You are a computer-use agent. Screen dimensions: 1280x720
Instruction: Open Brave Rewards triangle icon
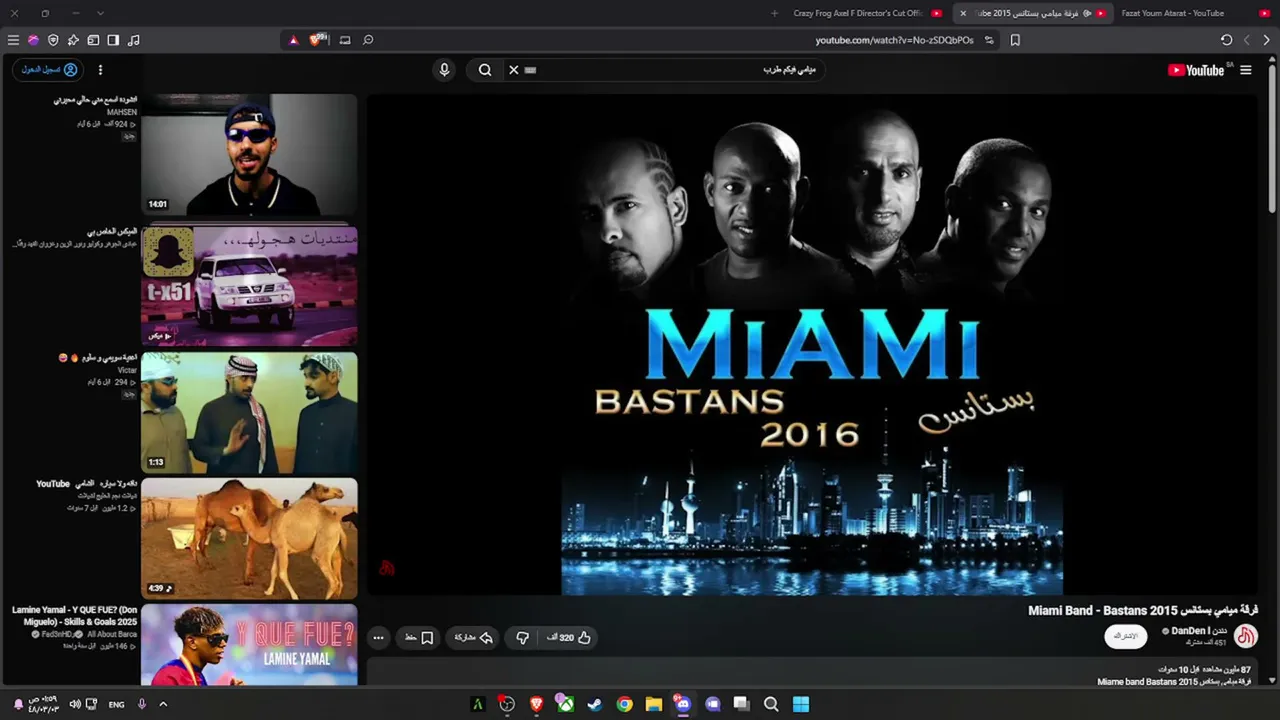[293, 40]
